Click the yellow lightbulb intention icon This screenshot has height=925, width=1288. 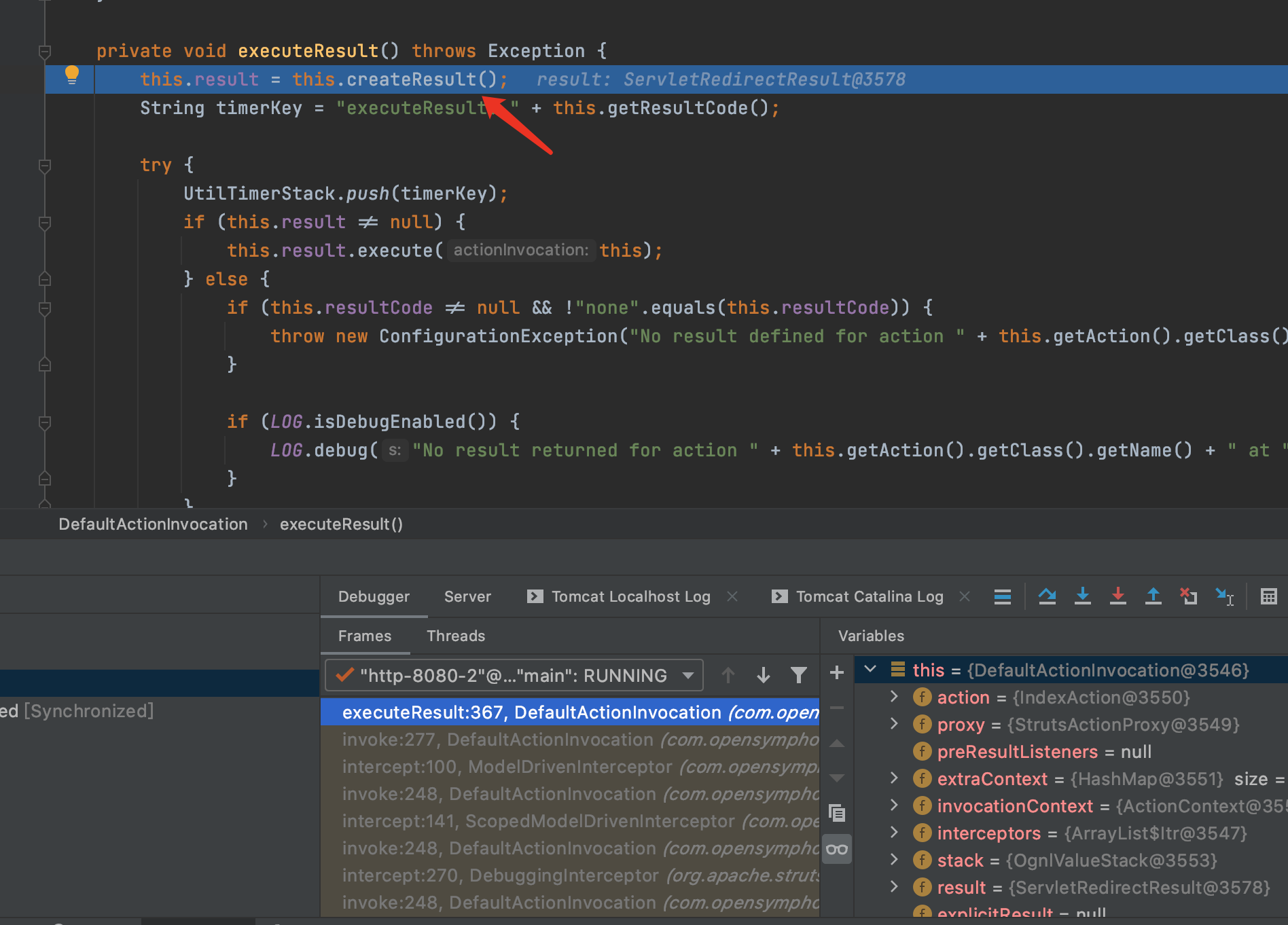pos(71,75)
